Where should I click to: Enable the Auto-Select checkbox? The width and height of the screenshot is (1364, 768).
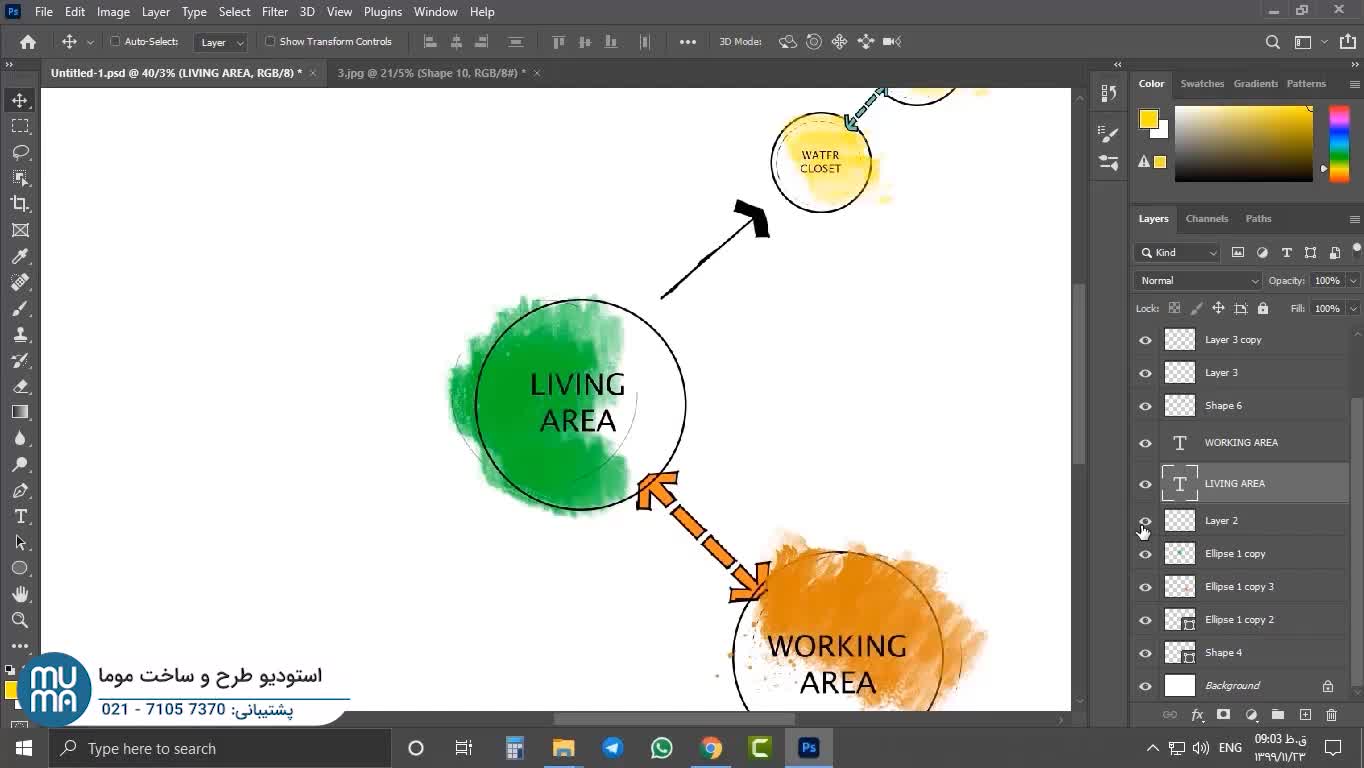point(115,42)
